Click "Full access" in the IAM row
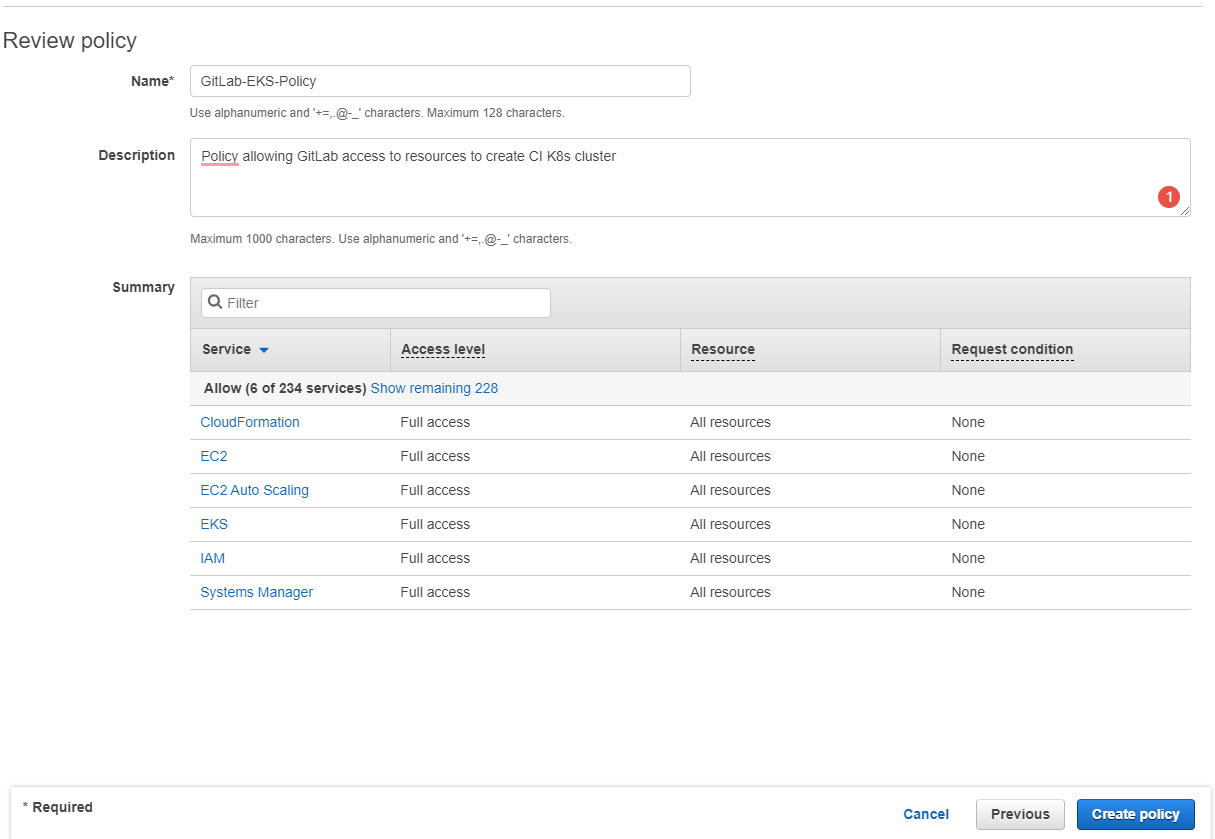This screenshot has height=839, width=1215. [435, 558]
